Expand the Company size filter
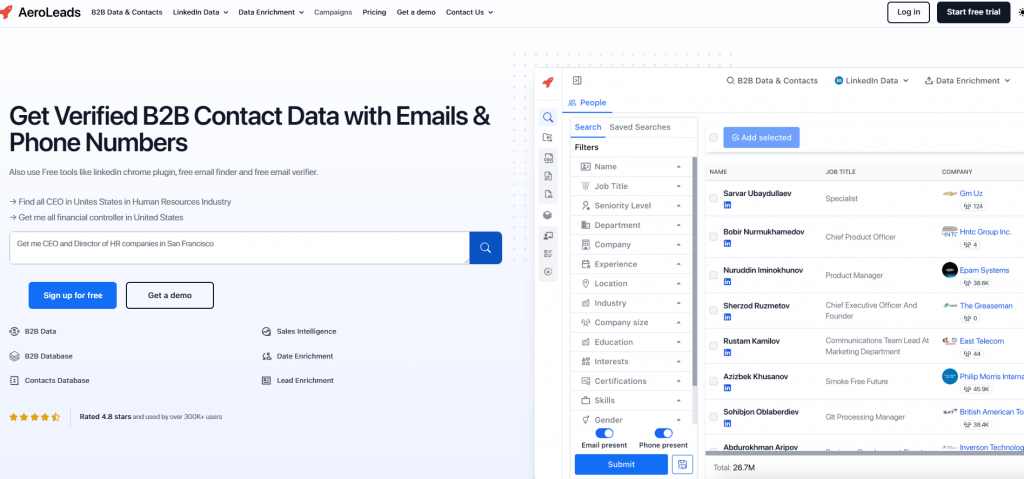1024x479 pixels. tap(632, 323)
